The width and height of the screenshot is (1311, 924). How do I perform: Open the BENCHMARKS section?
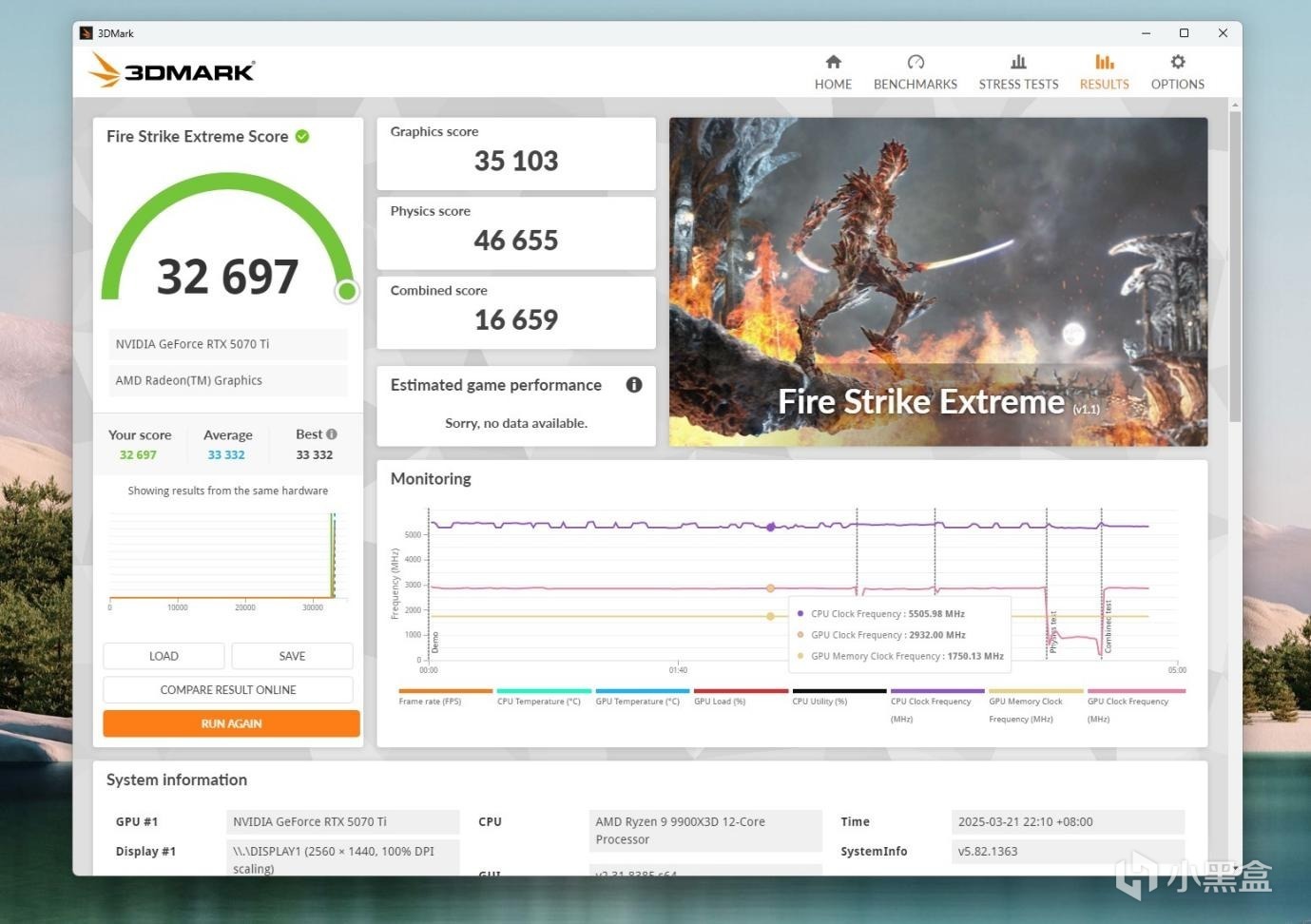916,72
